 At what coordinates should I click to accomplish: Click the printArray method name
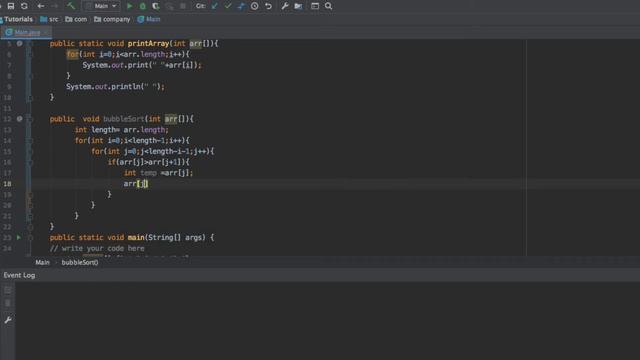tap(148, 43)
